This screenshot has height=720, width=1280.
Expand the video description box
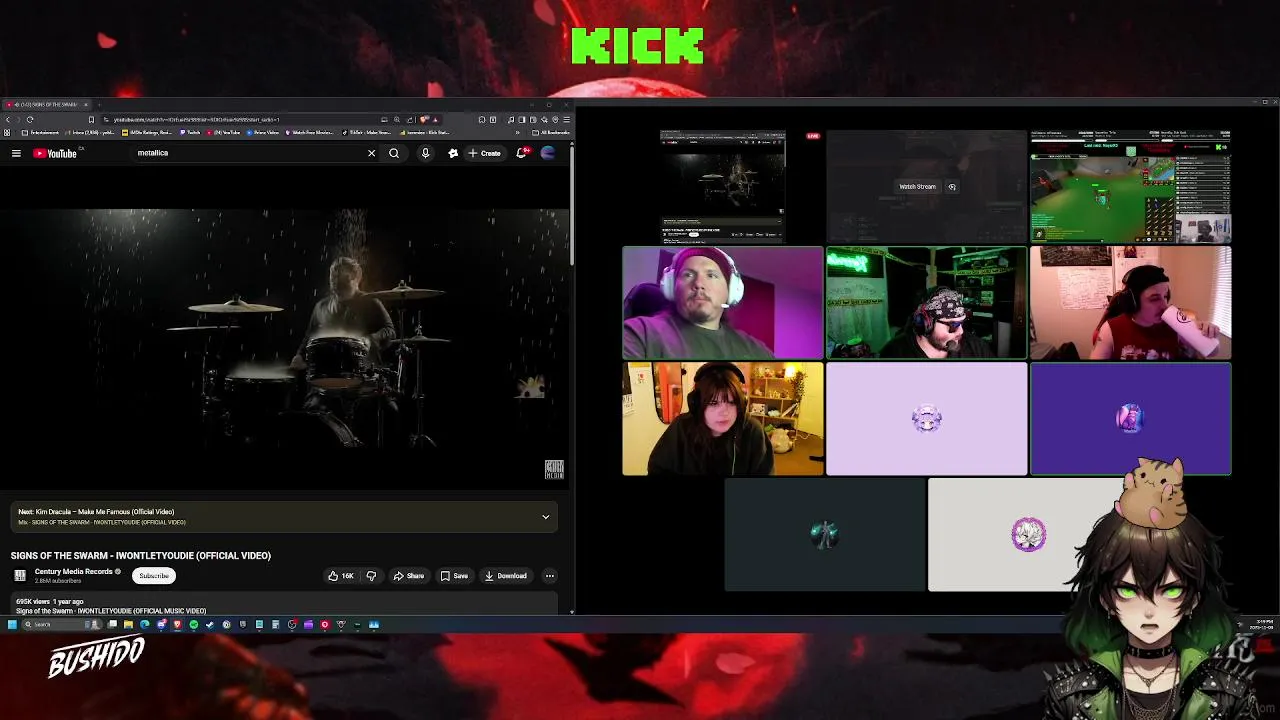pyautogui.click(x=285, y=605)
